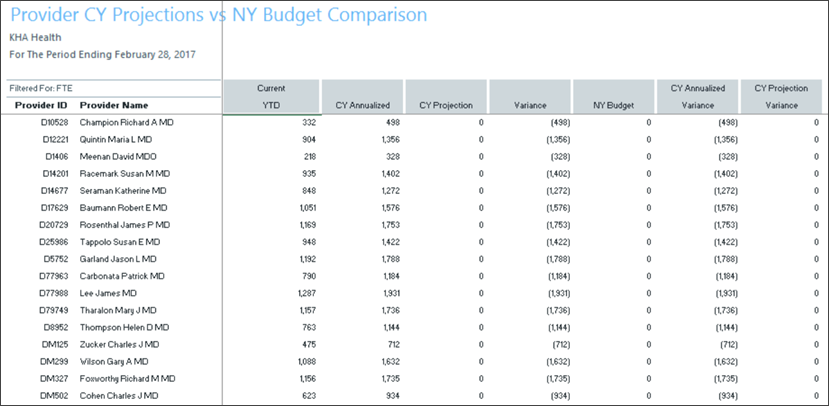The width and height of the screenshot is (829, 406).
Task: Select Cohen Charles J MD row
Action: [x=119, y=395]
